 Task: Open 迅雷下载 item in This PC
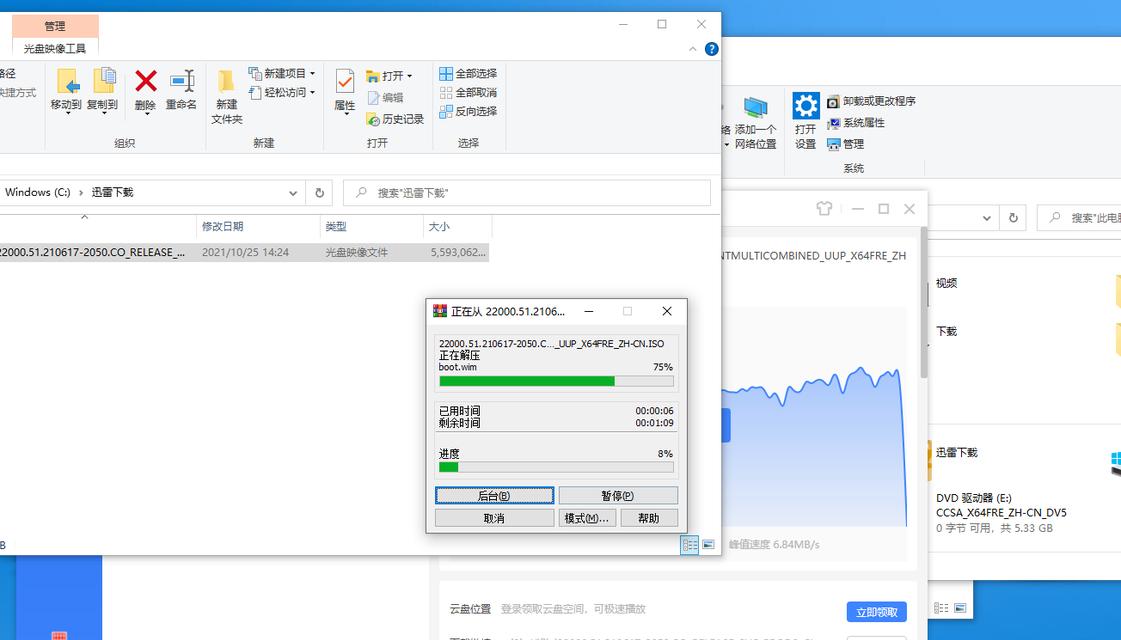(x=957, y=453)
